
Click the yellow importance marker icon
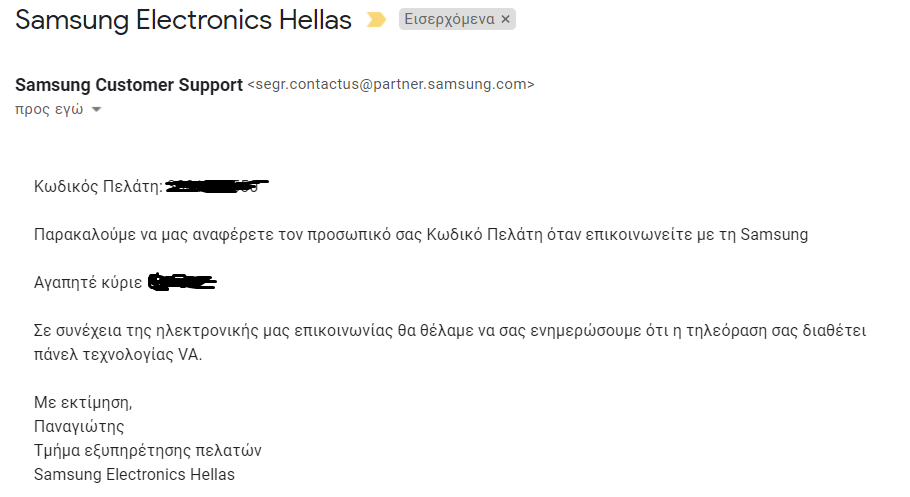tap(376, 20)
